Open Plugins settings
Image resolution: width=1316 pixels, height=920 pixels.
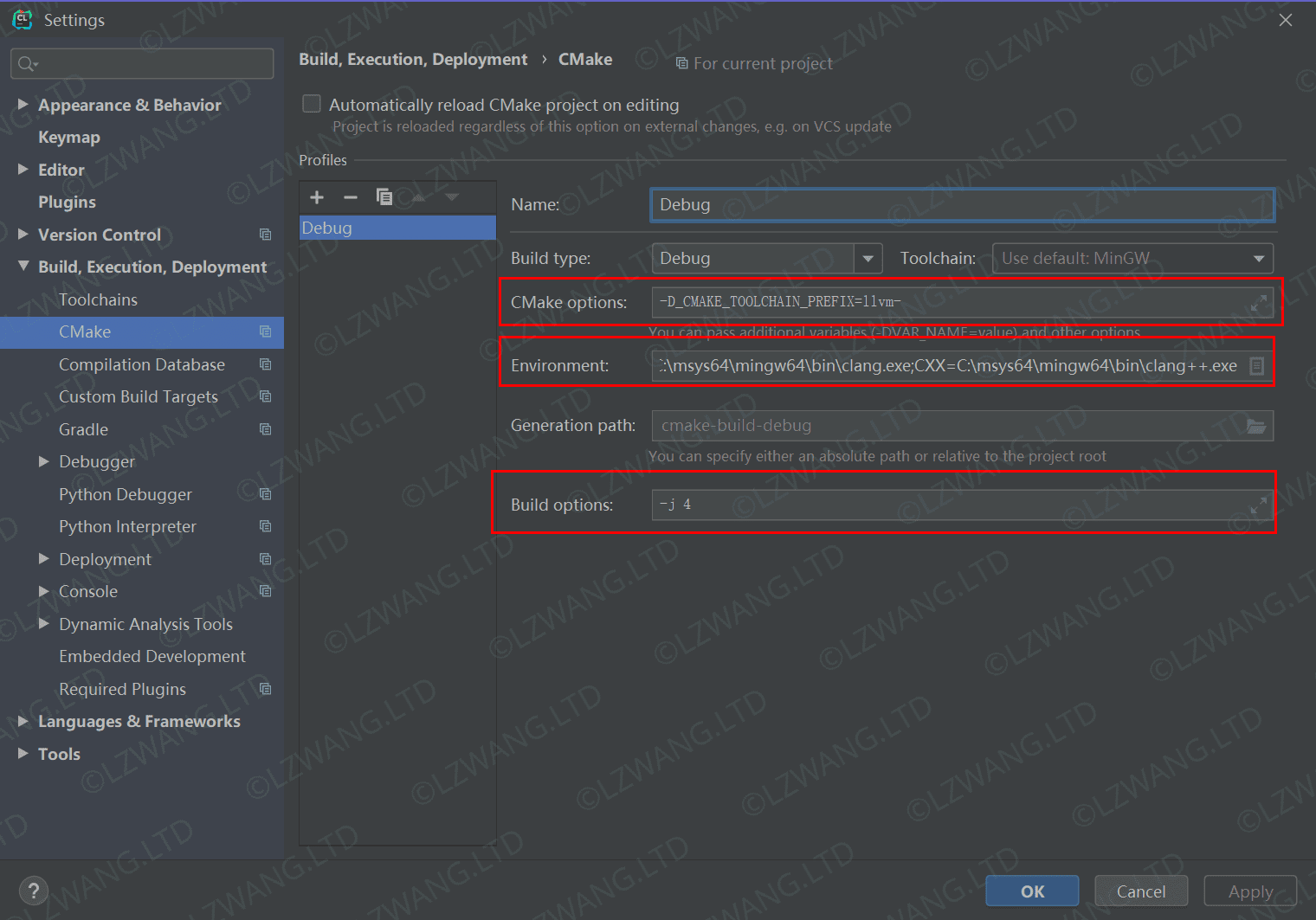pyautogui.click(x=67, y=203)
